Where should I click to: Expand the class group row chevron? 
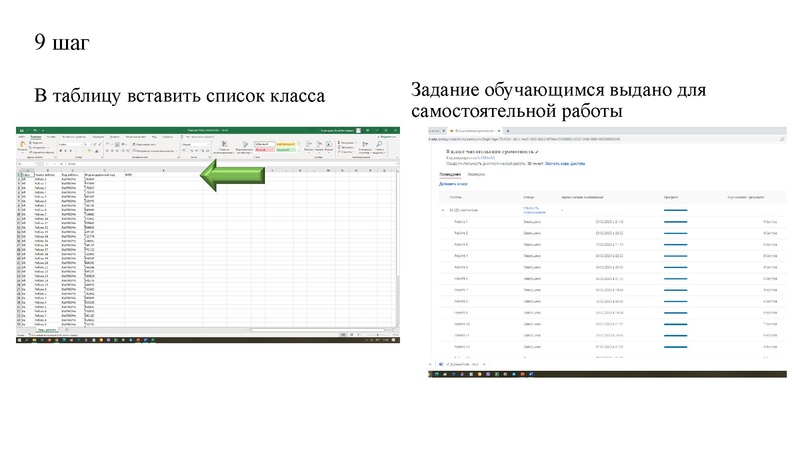[x=443, y=210]
